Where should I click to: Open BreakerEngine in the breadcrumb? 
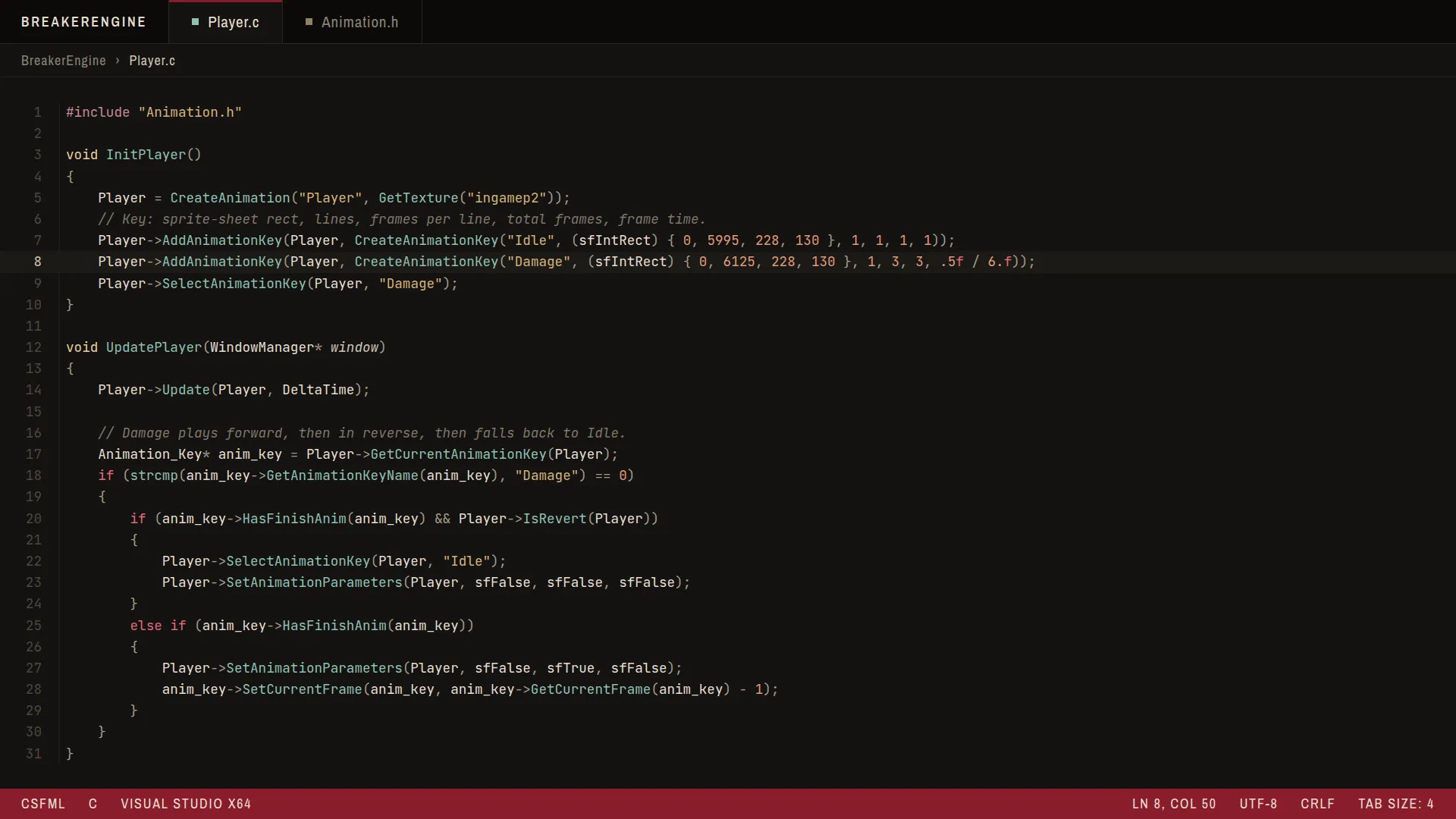[64, 61]
